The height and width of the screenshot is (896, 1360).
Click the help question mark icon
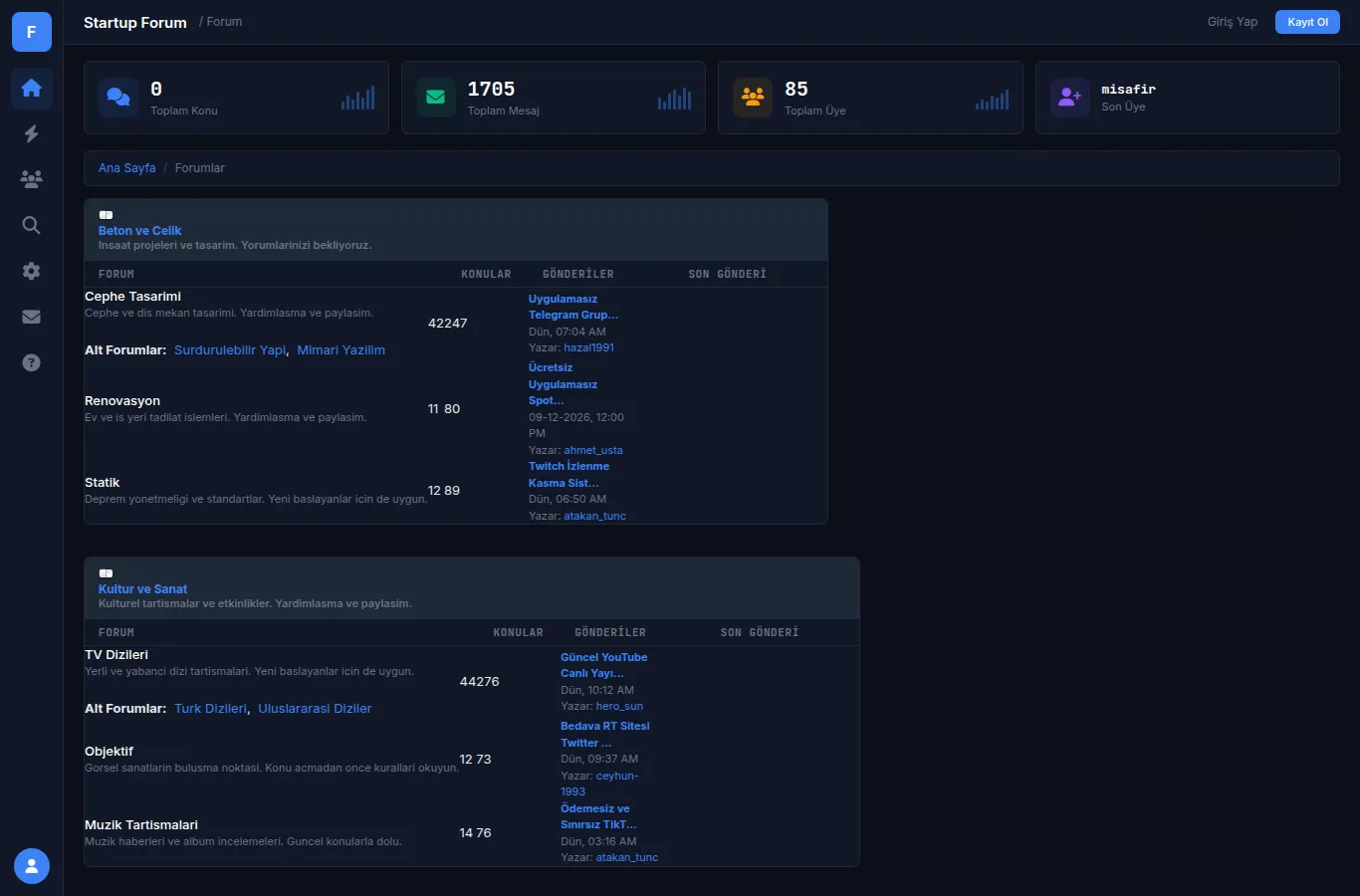31,362
